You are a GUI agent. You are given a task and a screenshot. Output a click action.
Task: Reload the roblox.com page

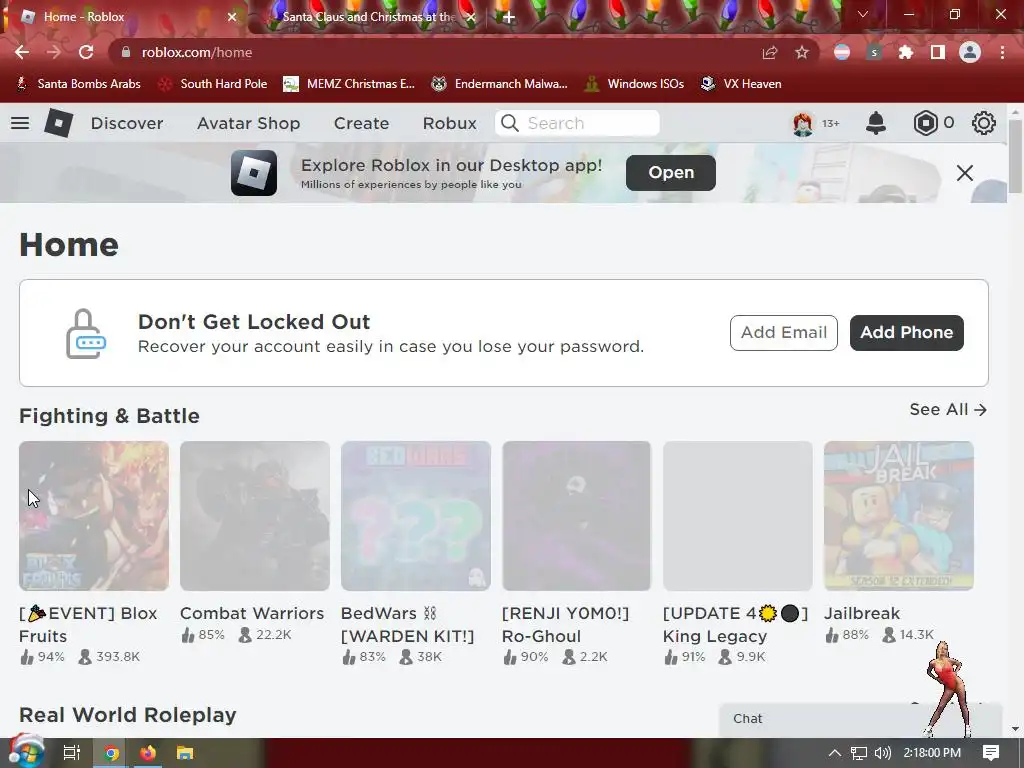click(x=86, y=52)
